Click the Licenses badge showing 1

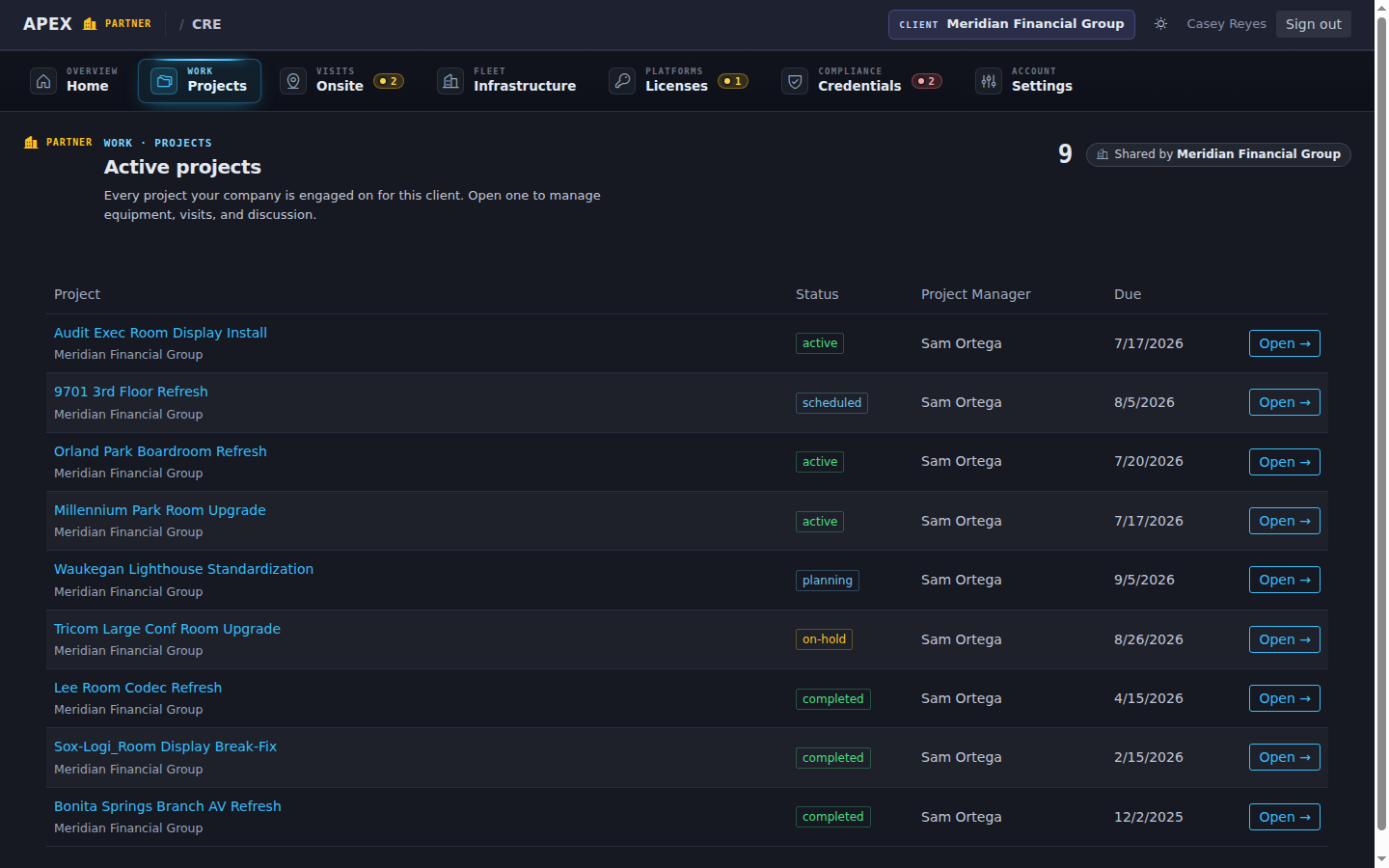(733, 81)
